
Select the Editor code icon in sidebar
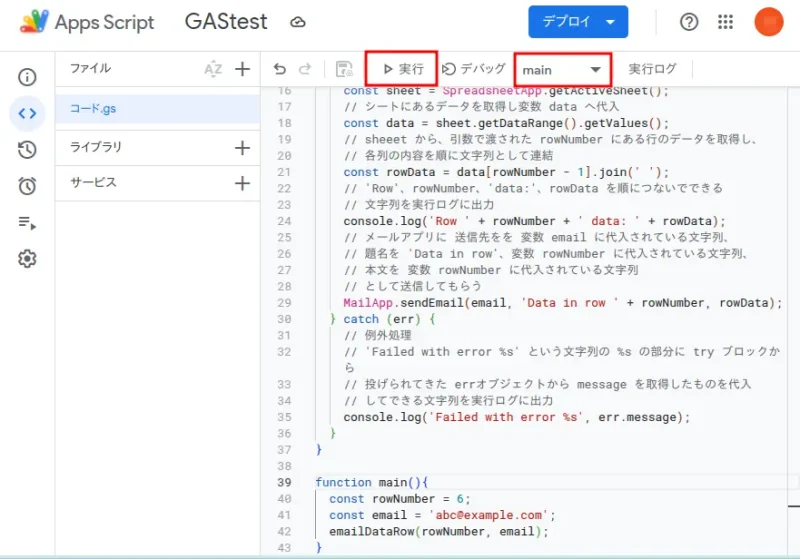pos(27,113)
